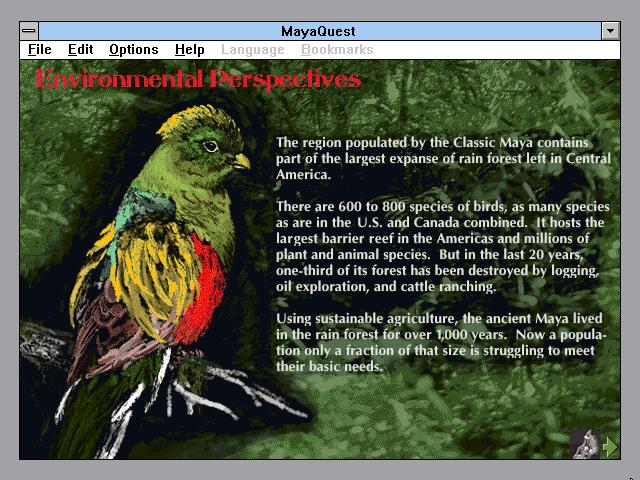Click the paragraph starting 'Using sustainable agriculture'
The width and height of the screenshot is (640, 480).
(441, 342)
